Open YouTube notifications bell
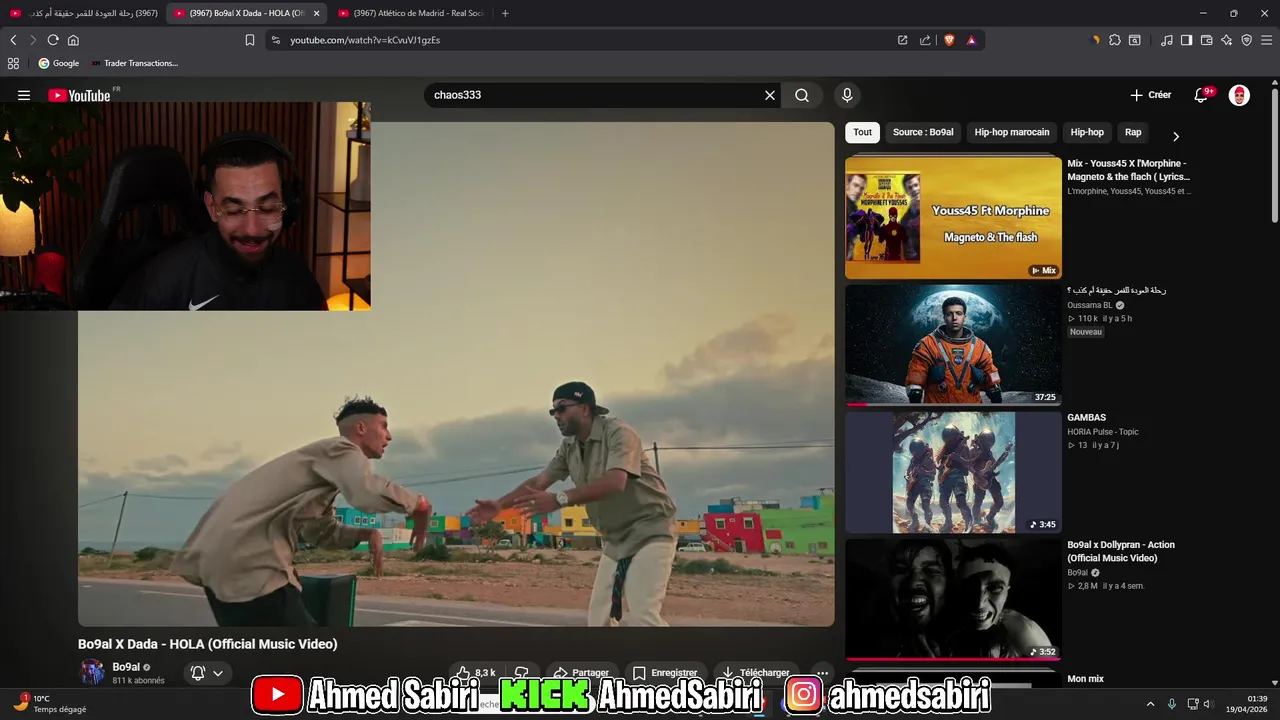Image resolution: width=1280 pixels, height=720 pixels. [1201, 95]
